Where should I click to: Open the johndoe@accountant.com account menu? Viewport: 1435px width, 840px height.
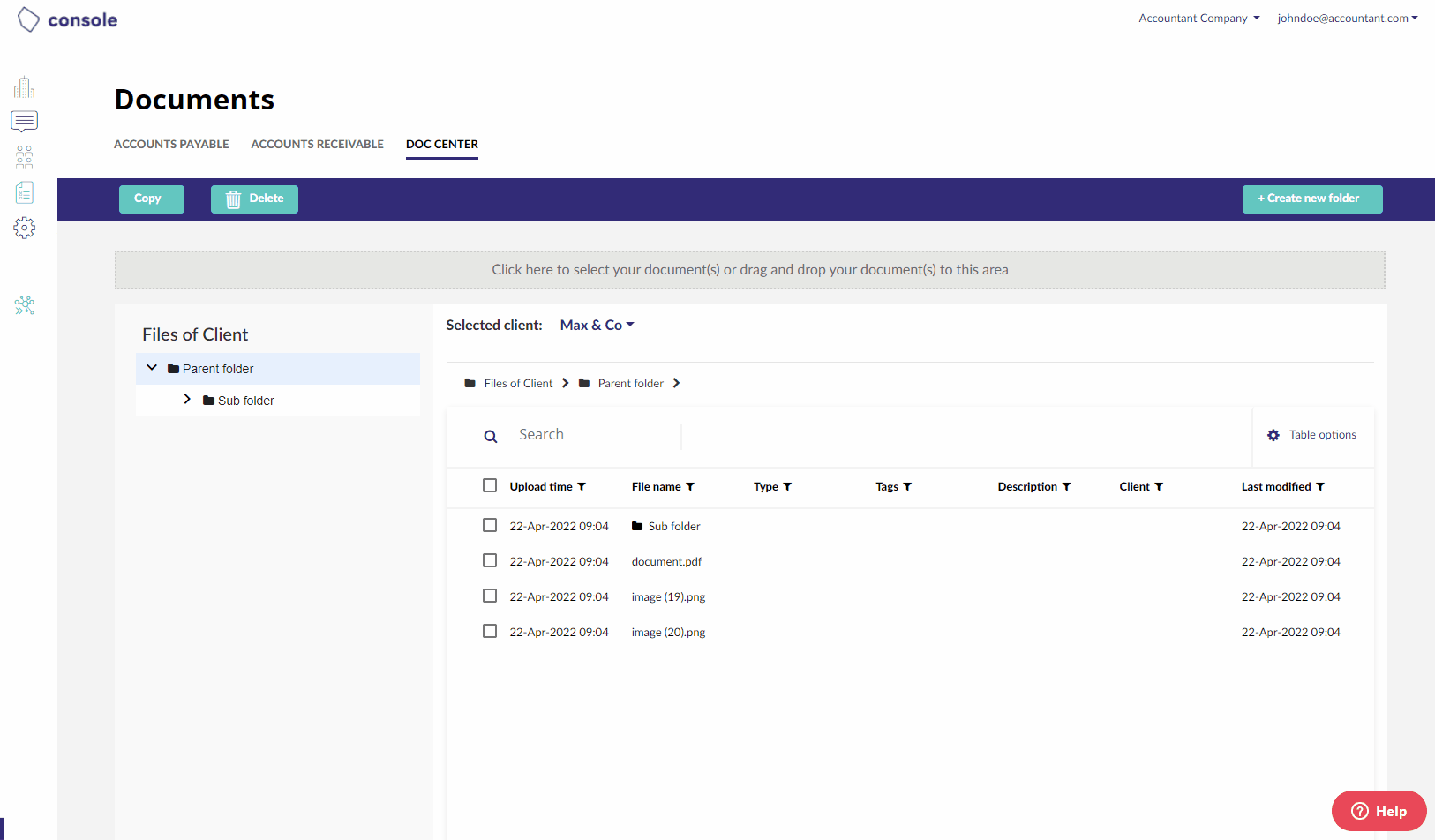[x=1348, y=18]
